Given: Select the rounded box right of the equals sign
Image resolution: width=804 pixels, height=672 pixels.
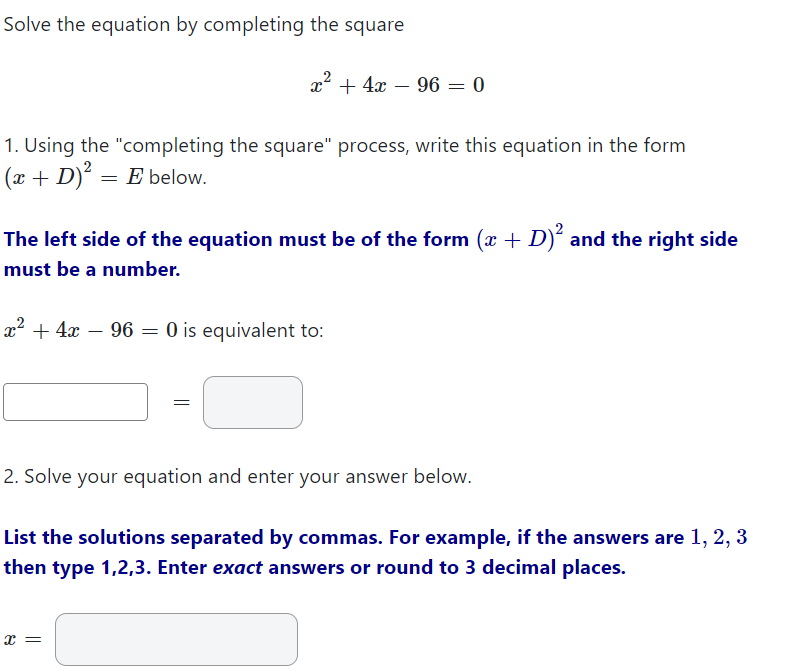Looking at the screenshot, I should pos(252,402).
